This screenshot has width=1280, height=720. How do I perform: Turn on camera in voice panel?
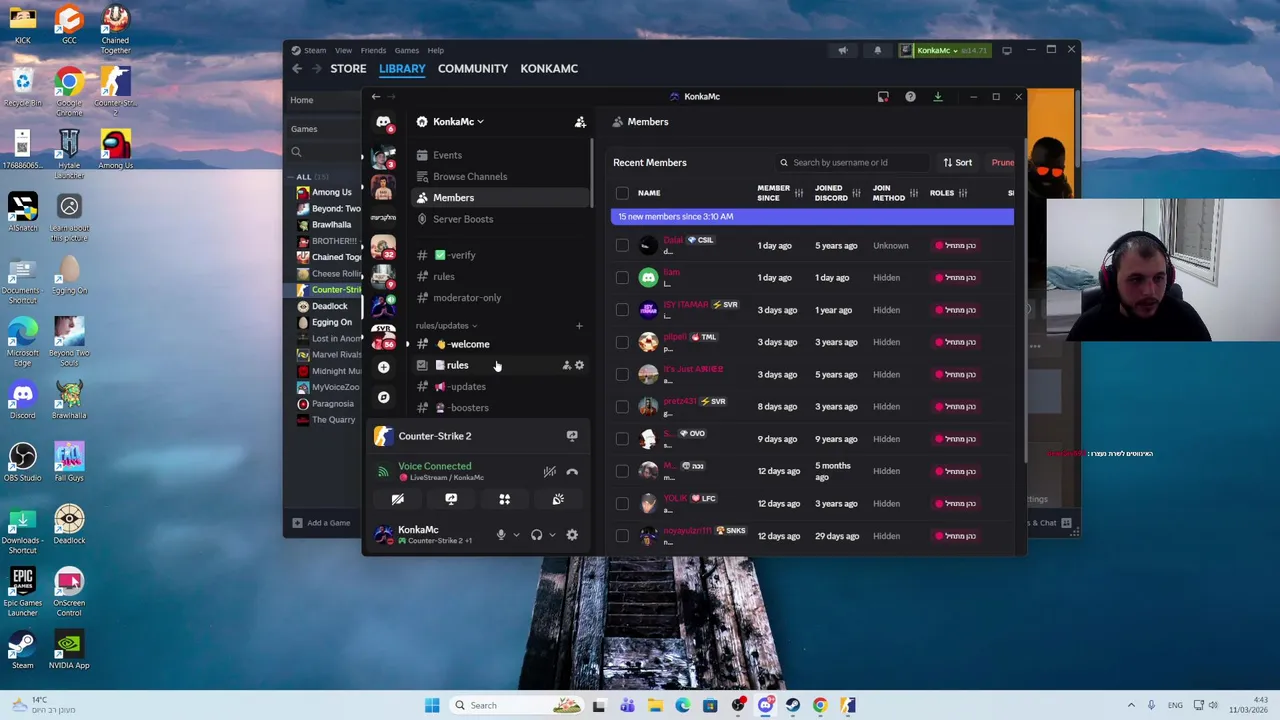coord(398,499)
